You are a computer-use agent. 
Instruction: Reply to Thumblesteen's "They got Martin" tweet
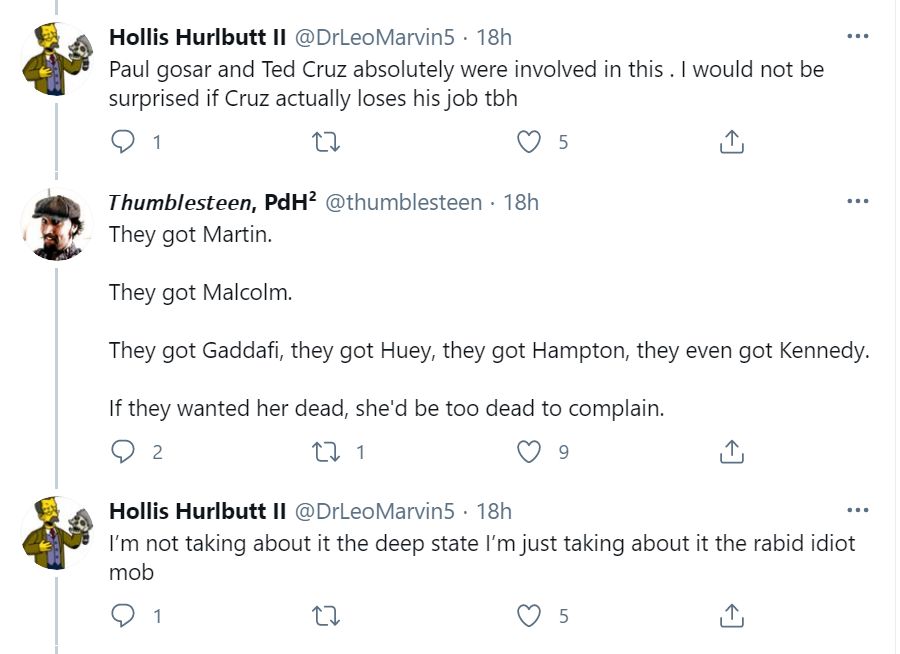coord(122,452)
